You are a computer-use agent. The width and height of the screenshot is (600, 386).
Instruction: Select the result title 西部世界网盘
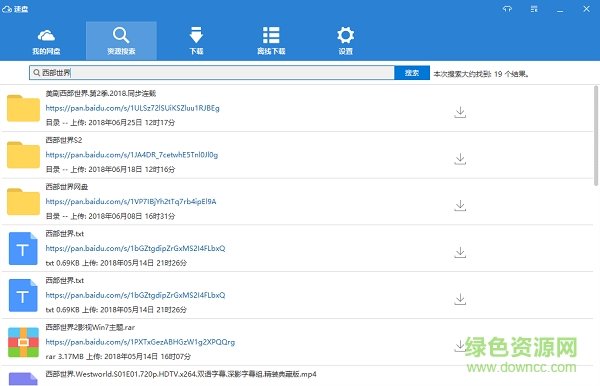coord(67,187)
